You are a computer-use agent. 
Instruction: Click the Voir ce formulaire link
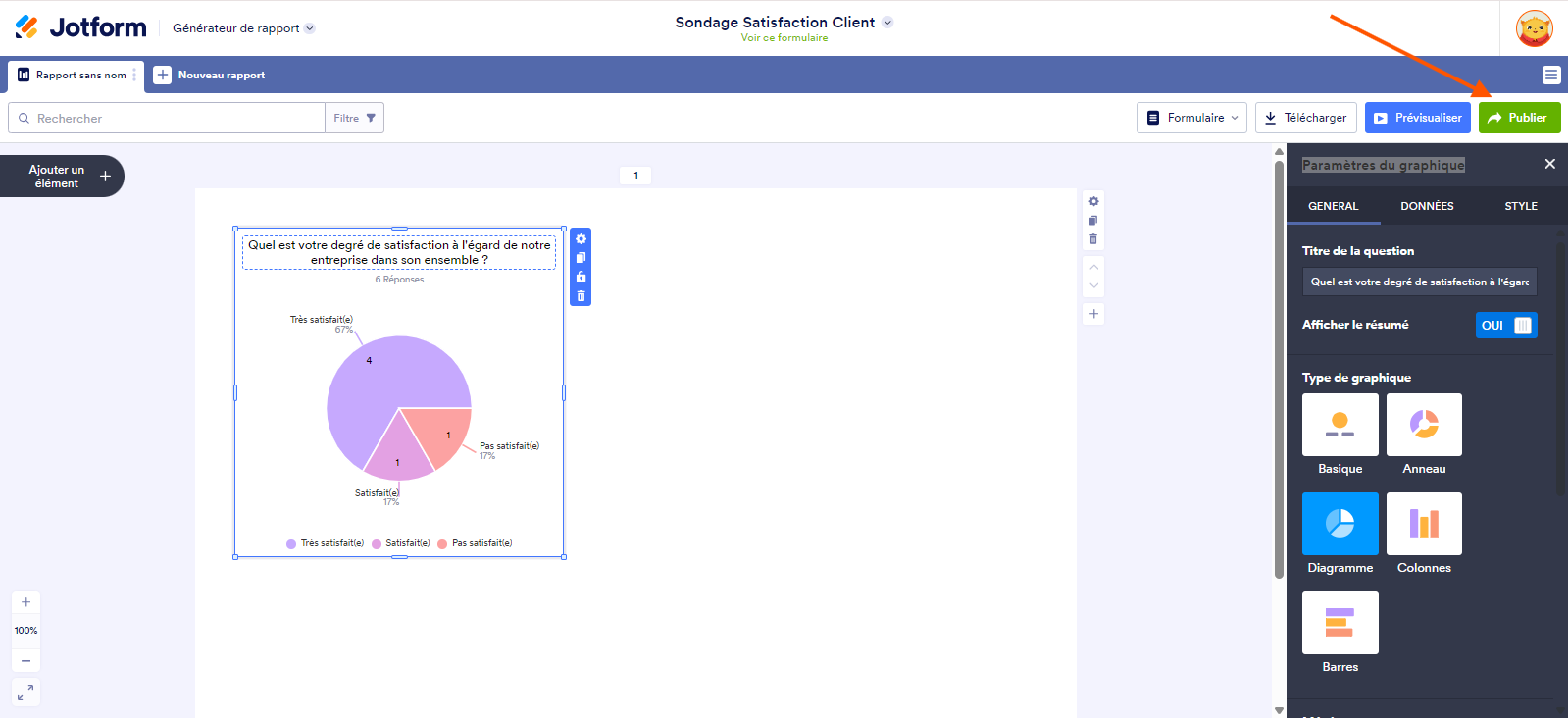point(784,38)
